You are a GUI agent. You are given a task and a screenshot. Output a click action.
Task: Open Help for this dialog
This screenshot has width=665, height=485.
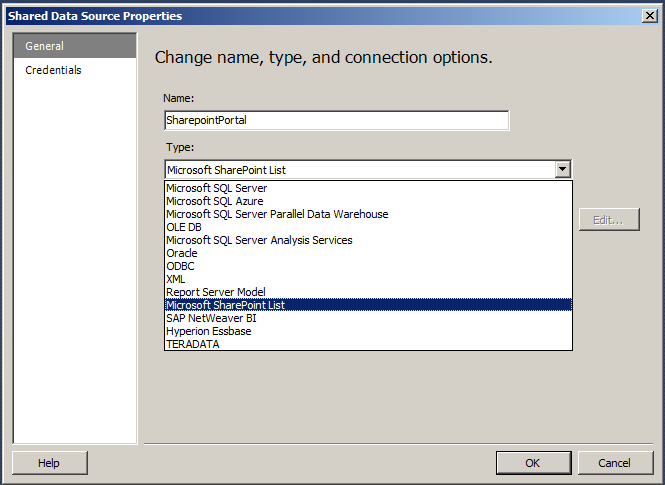50,463
